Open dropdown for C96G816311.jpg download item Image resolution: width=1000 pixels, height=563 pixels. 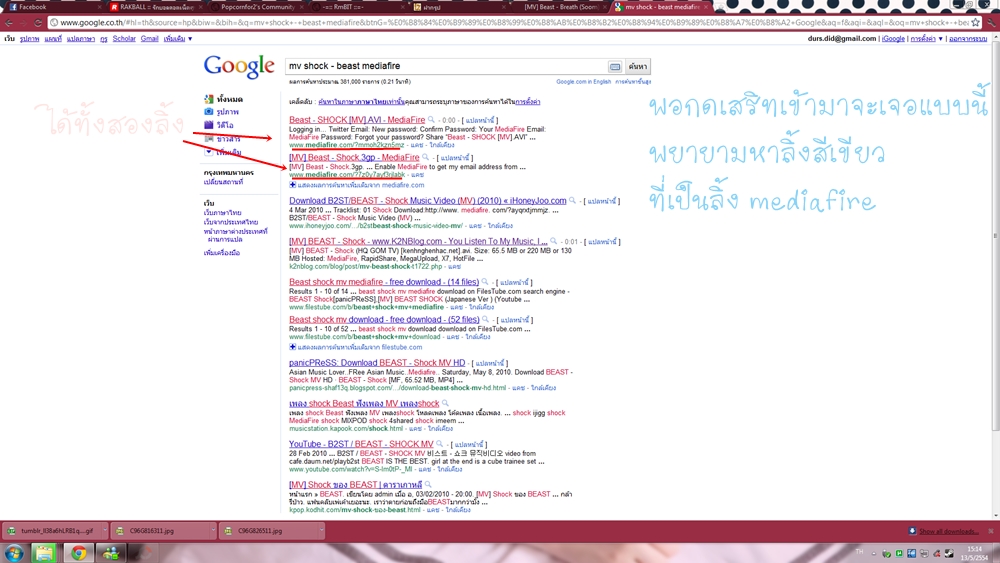[213, 530]
